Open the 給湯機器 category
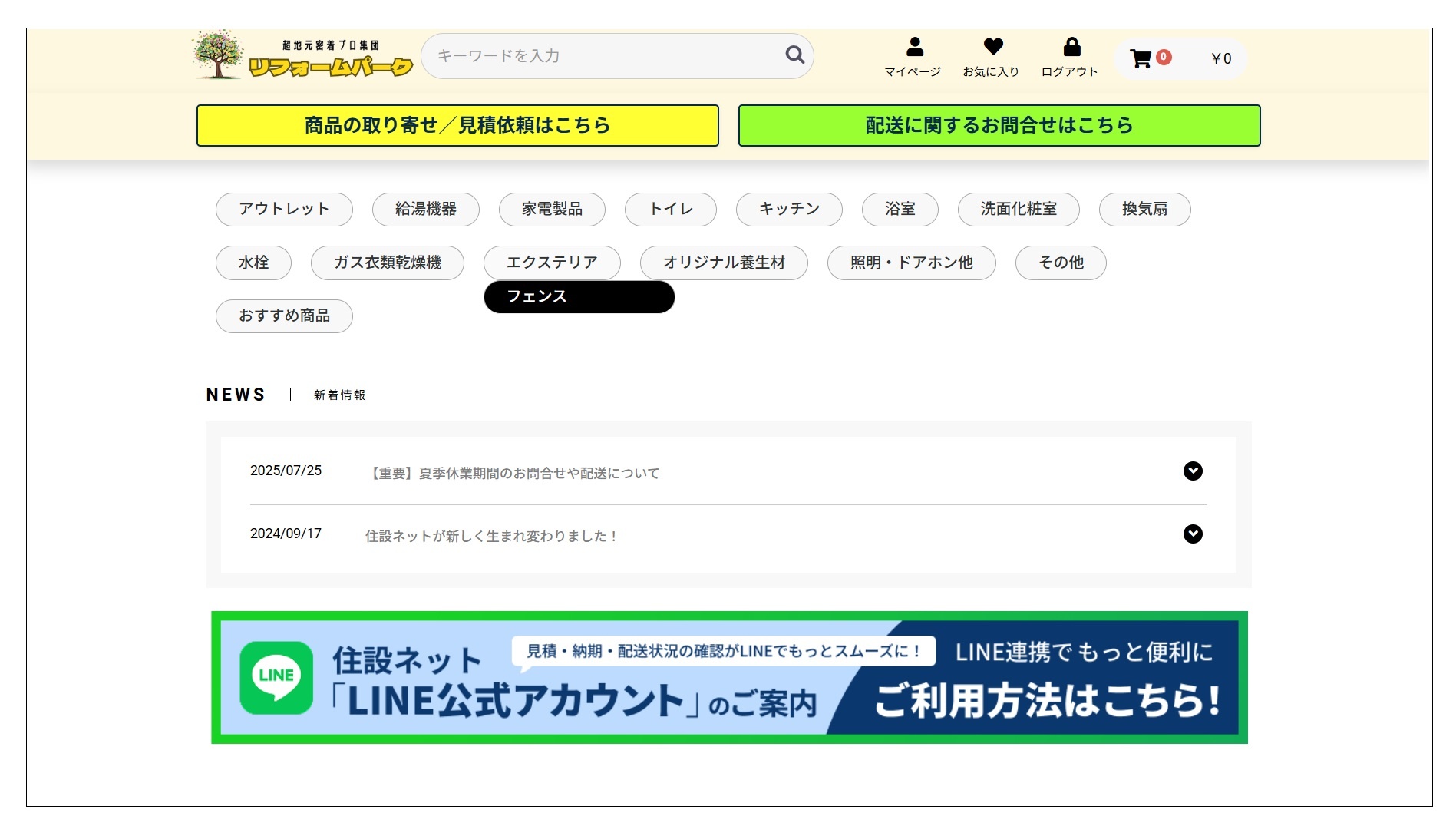The image size is (1456, 836). (x=425, y=209)
